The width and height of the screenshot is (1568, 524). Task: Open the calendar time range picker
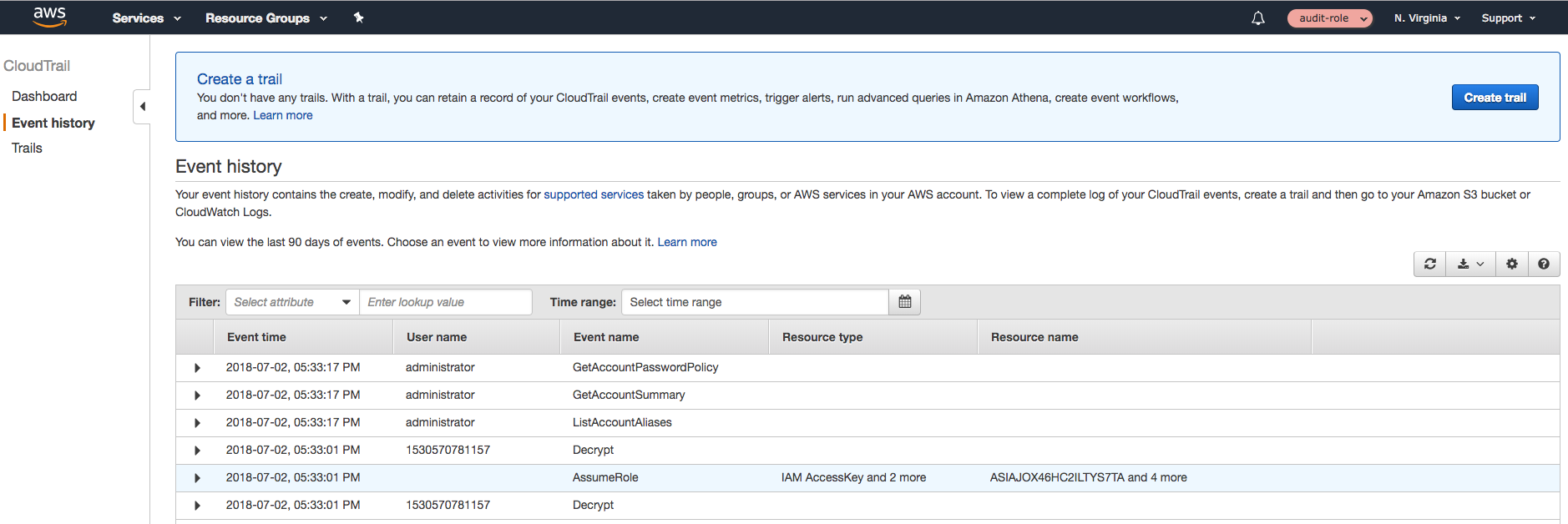pyautogui.click(x=904, y=302)
